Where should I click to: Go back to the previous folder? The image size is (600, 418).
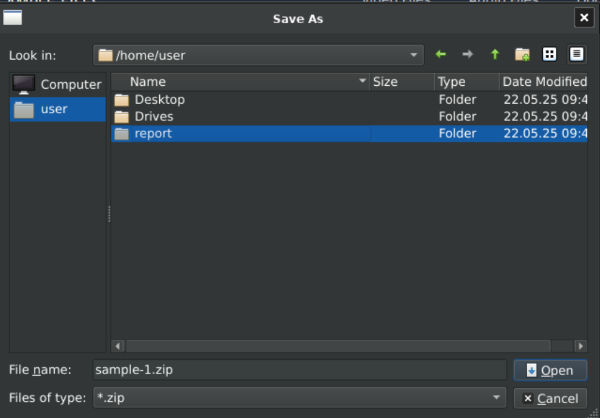tap(441, 55)
